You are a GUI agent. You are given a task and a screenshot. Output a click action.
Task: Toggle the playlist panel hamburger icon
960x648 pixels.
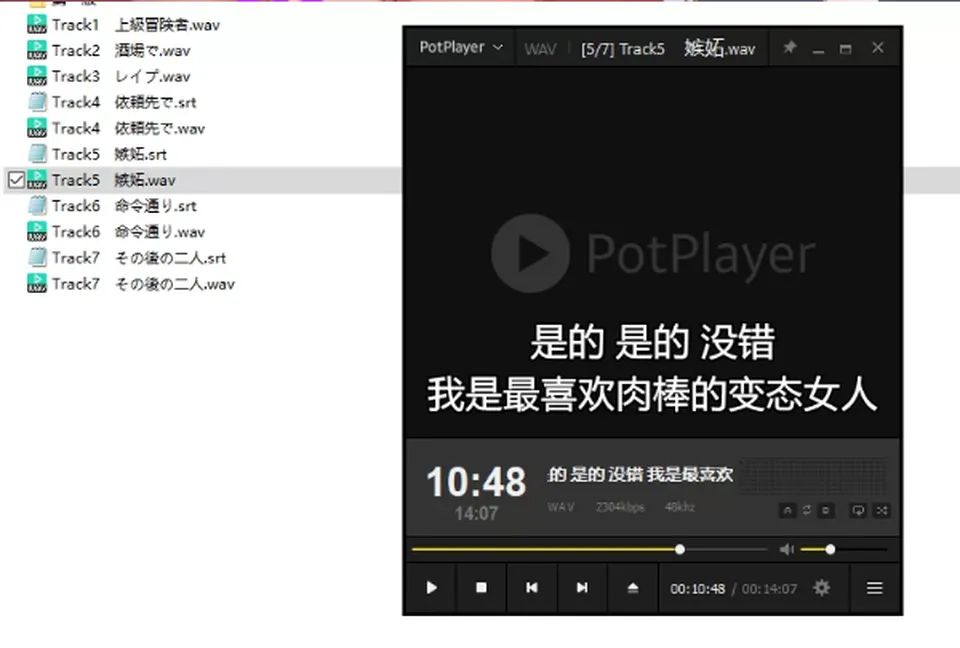coord(875,588)
